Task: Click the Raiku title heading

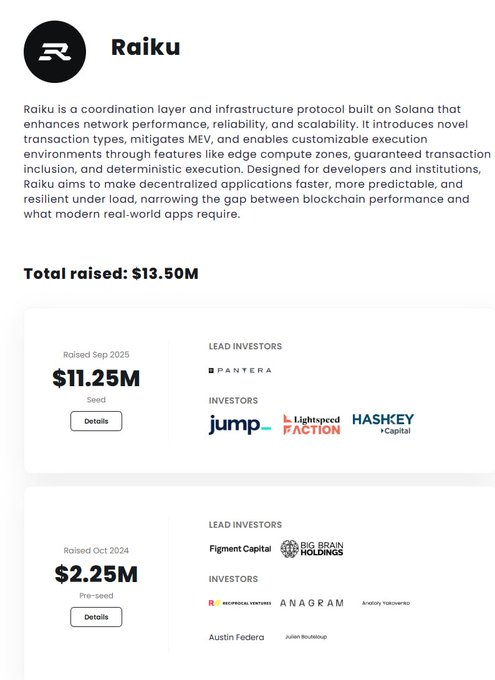Action: click(146, 47)
